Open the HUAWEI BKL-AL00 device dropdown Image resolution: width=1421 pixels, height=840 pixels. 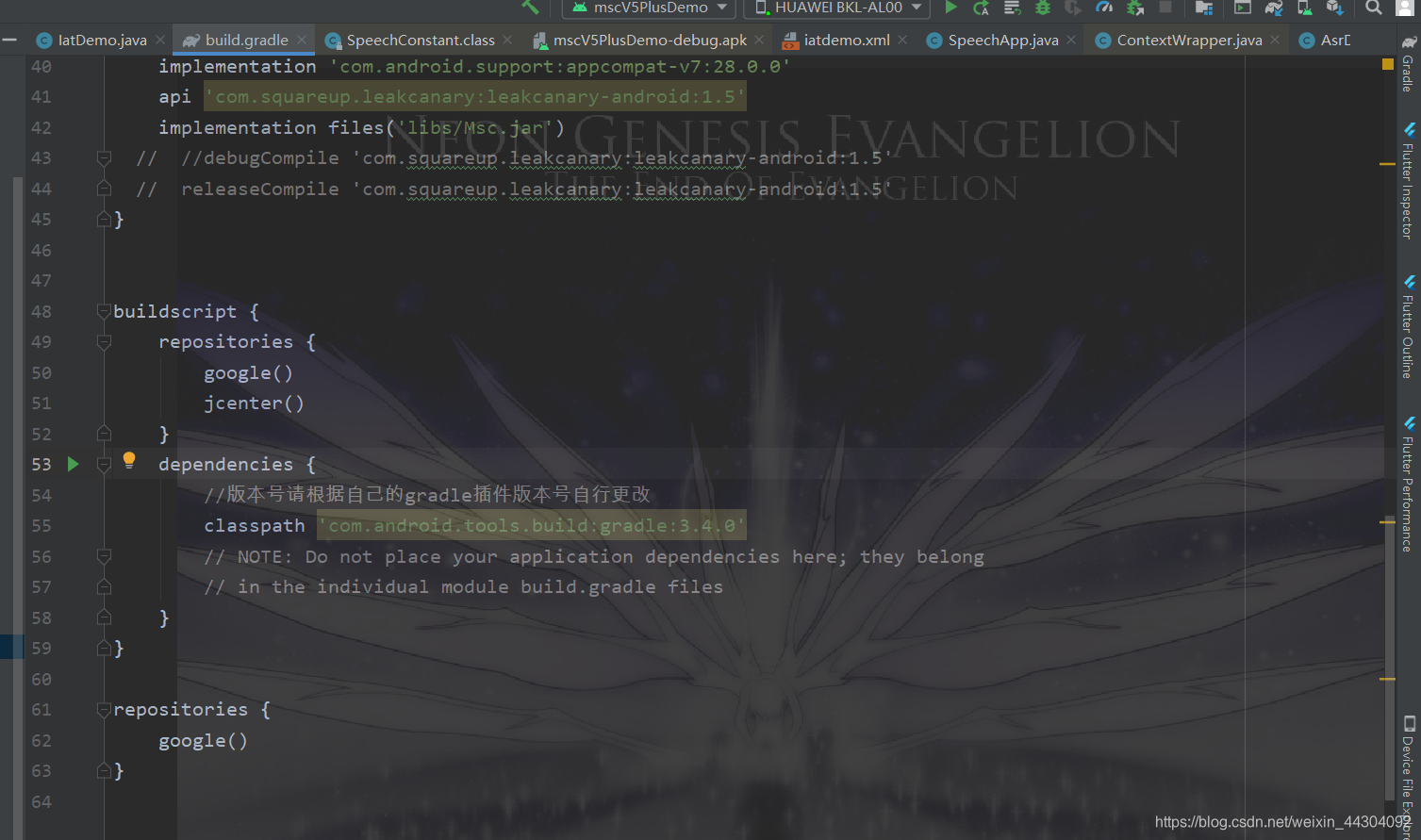(837, 8)
